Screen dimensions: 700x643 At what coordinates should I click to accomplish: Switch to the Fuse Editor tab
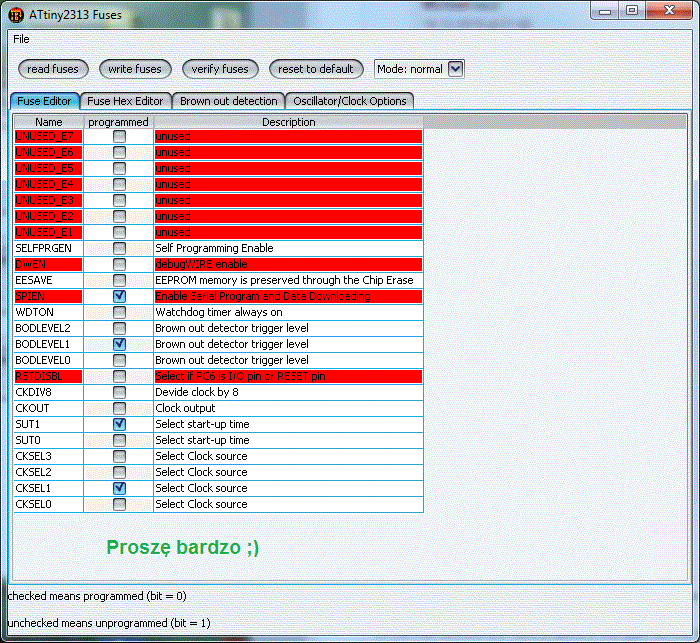coord(44,101)
